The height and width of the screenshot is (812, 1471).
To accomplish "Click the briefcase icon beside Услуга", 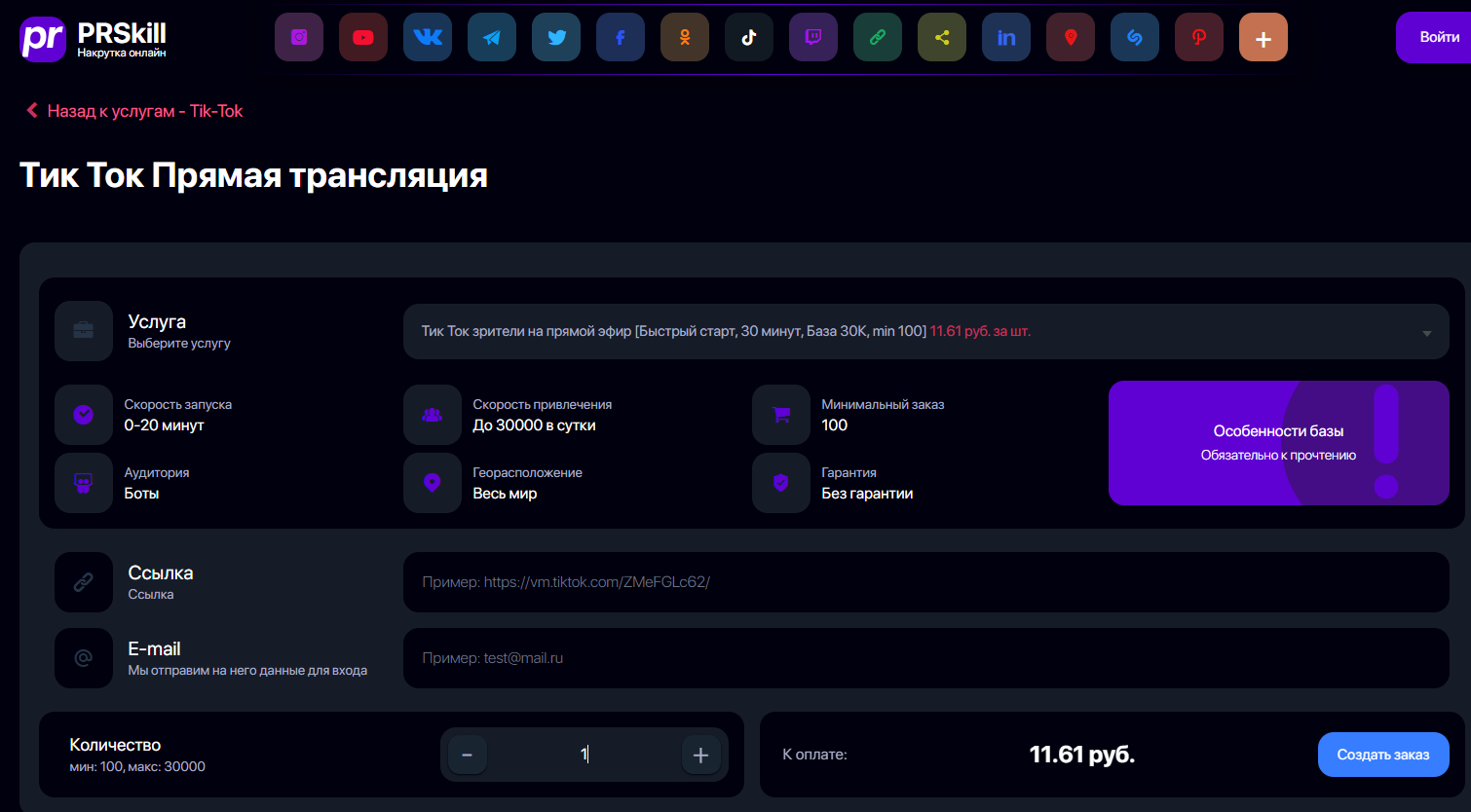I will click(84, 331).
